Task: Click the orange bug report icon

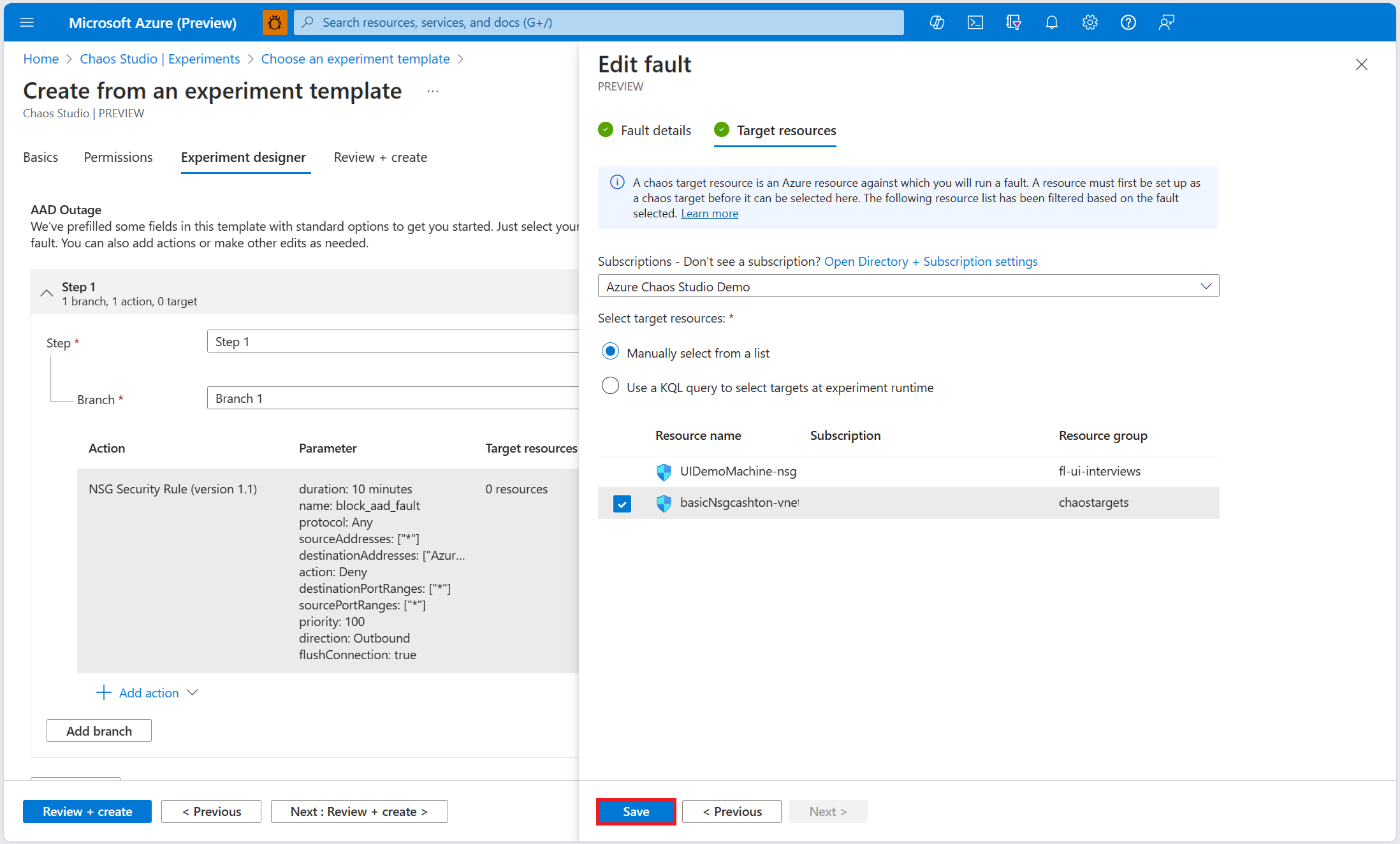Action: click(x=274, y=22)
